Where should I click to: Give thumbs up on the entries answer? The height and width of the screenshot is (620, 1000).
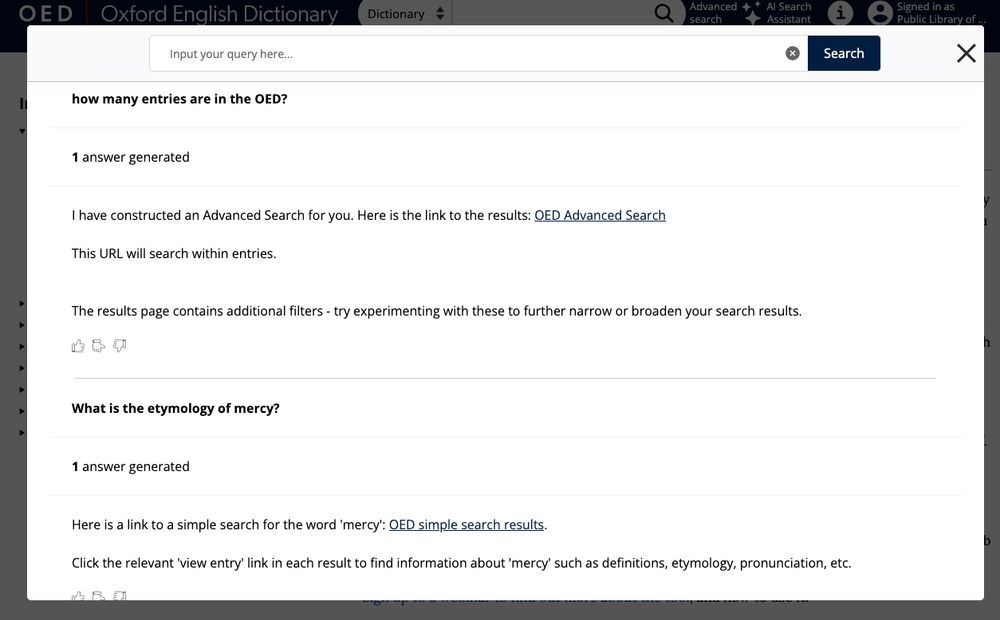[77, 345]
